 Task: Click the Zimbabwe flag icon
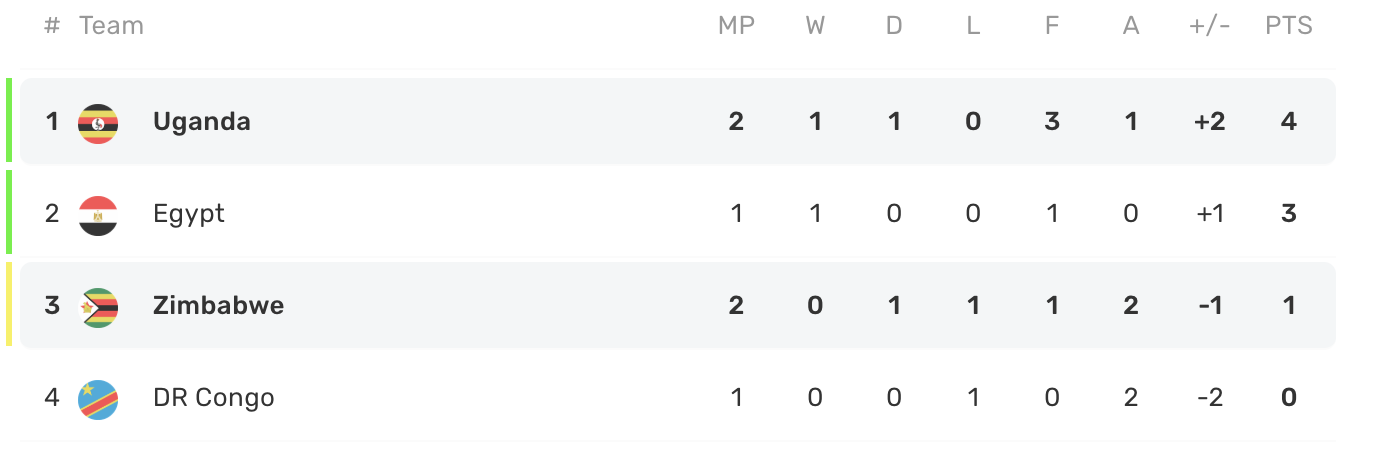point(98,306)
